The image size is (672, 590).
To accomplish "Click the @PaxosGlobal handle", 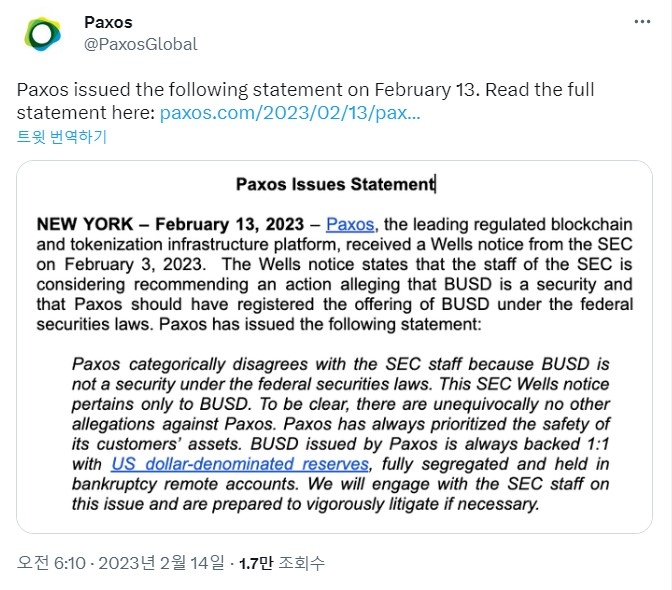I will pyautogui.click(x=141, y=44).
